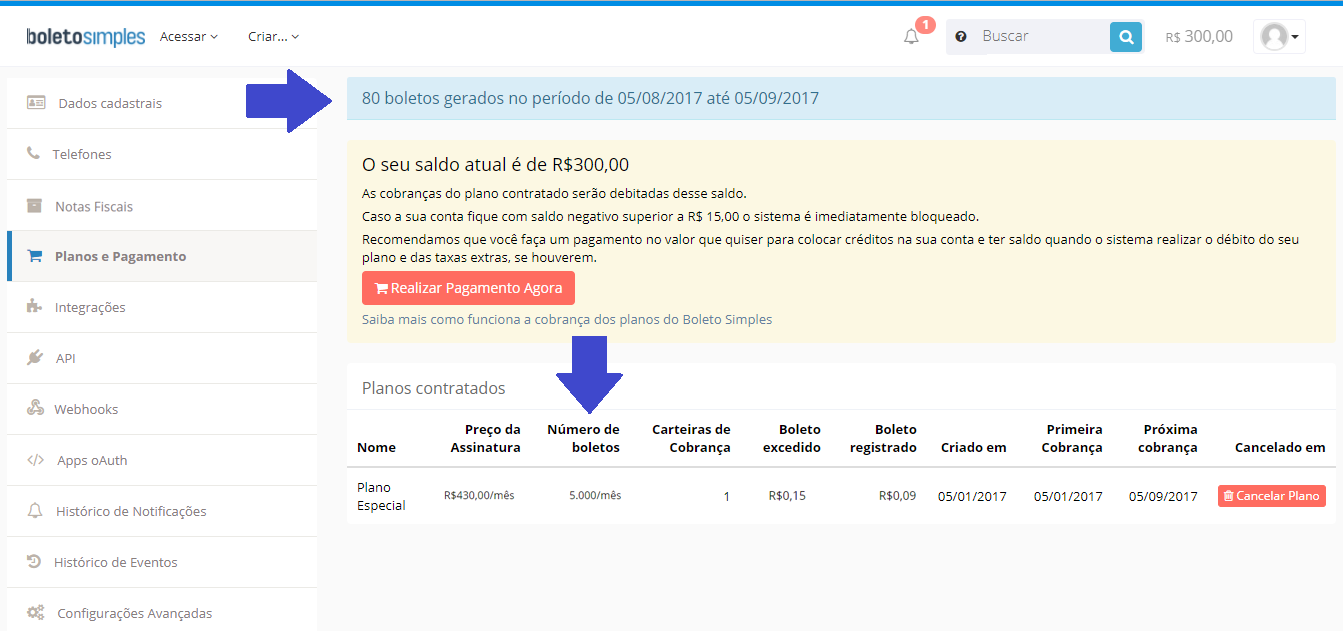Open Notas Fiscais section
Screen dimensions: 1343x631
pyautogui.click(x=161, y=205)
